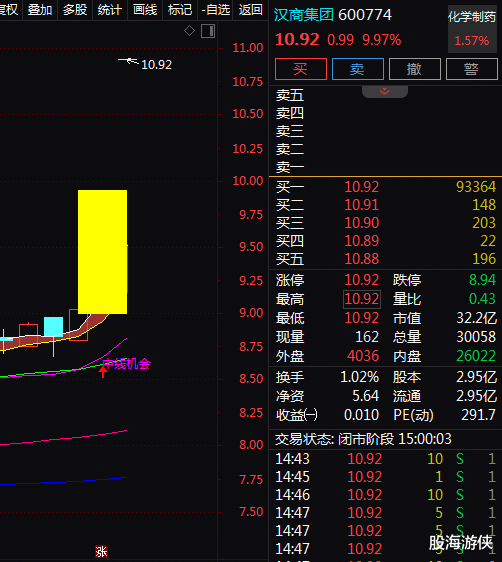
Task: Select the yellow limit-up candlestick
Action: [x=102, y=252]
